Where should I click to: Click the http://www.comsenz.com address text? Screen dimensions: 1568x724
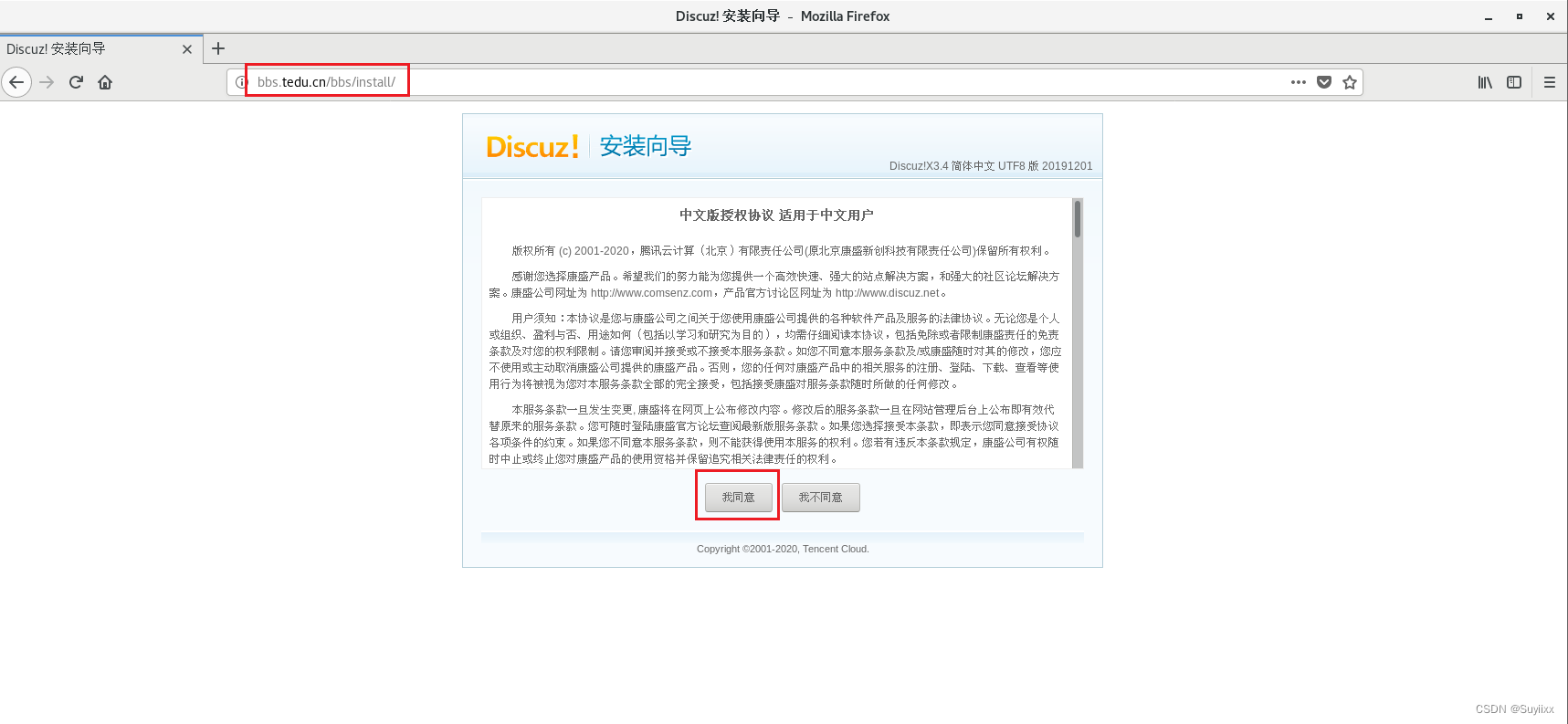click(x=651, y=293)
